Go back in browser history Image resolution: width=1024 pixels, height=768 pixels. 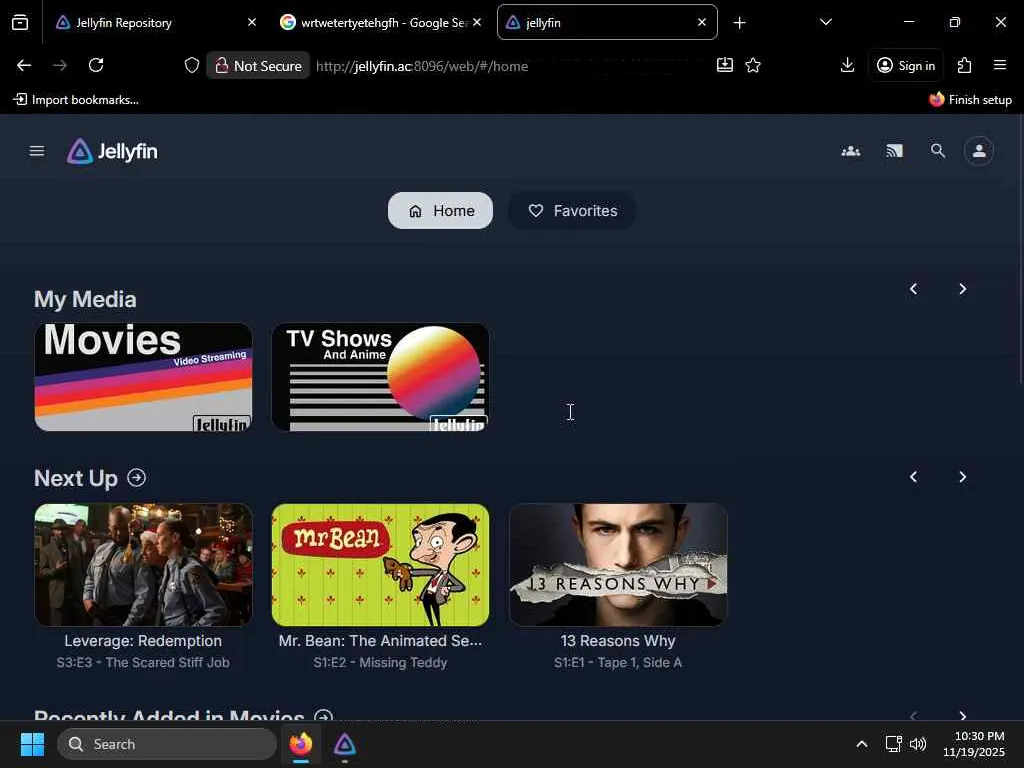24,65
